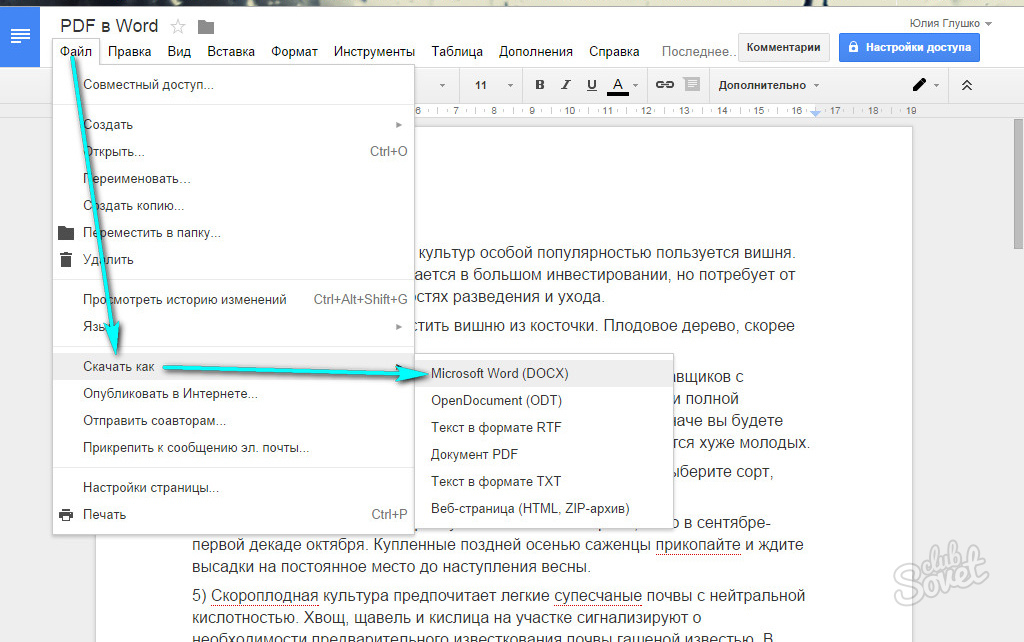Click the move-to-folder icon beside title
The height and width of the screenshot is (642, 1024).
(206, 26)
